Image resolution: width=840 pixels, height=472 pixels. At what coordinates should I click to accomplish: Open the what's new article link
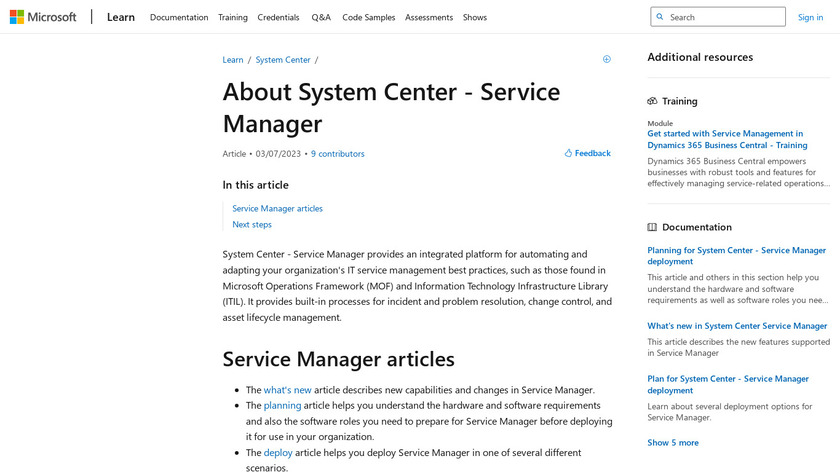[x=287, y=390]
